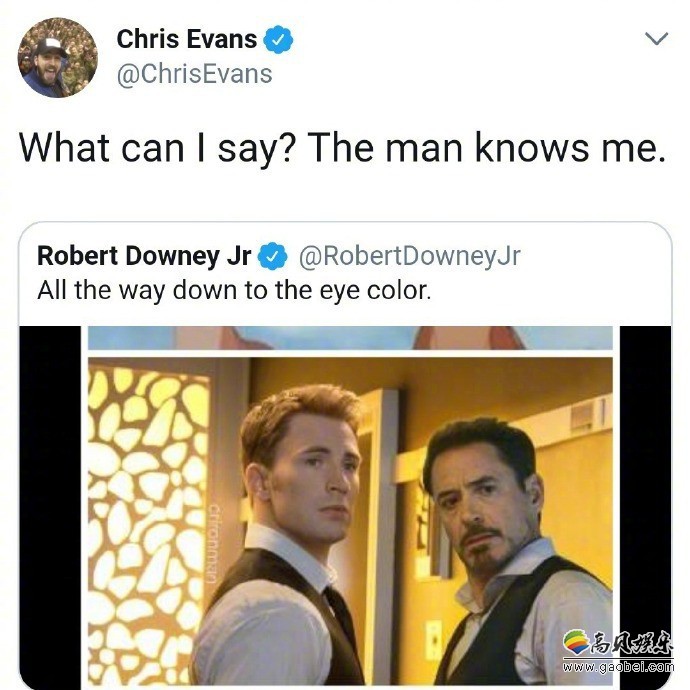Click the verified badge beside Robert Downey Jr
Image resolution: width=690 pixels, height=690 pixels.
click(x=272, y=256)
